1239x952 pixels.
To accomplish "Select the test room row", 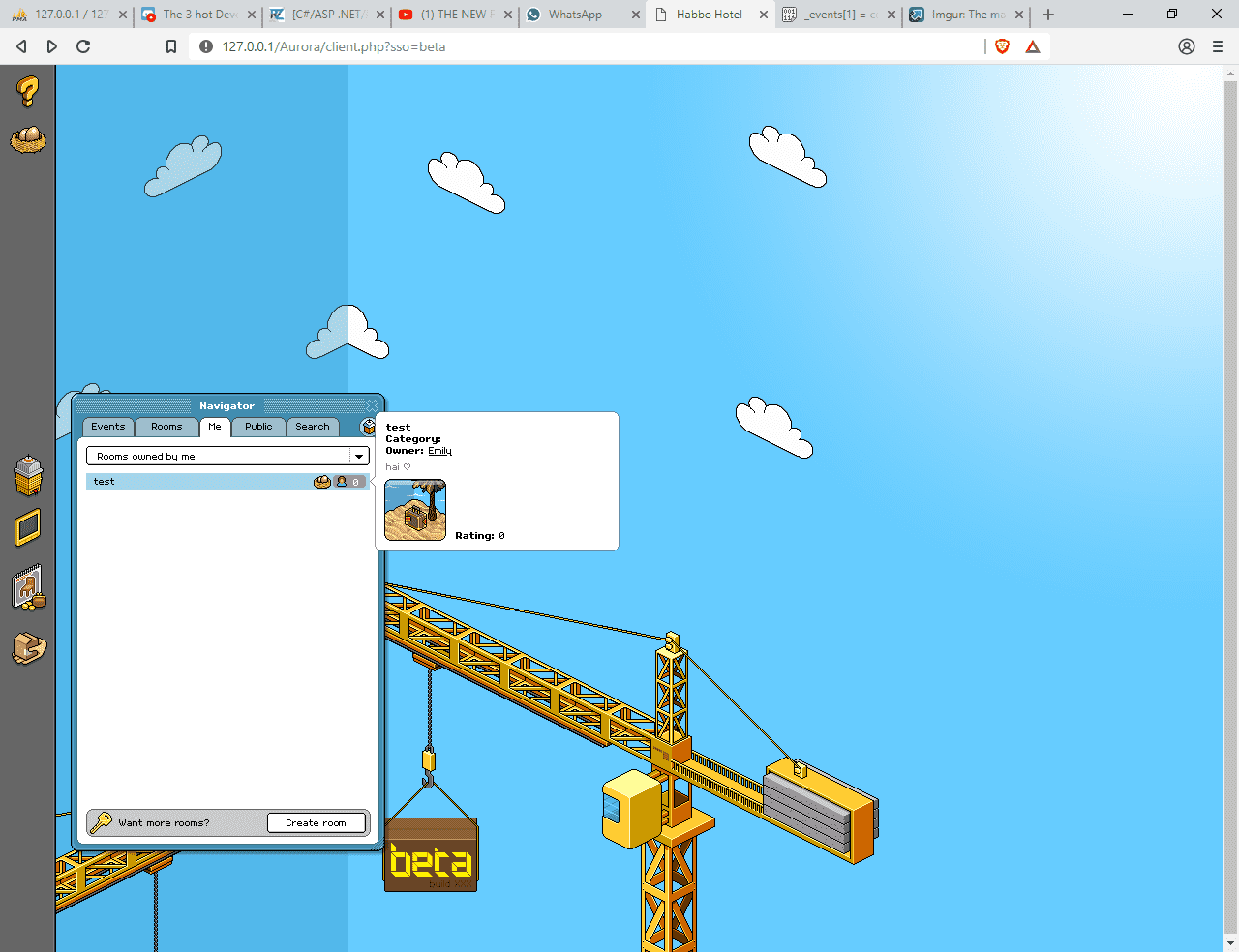I will click(227, 482).
